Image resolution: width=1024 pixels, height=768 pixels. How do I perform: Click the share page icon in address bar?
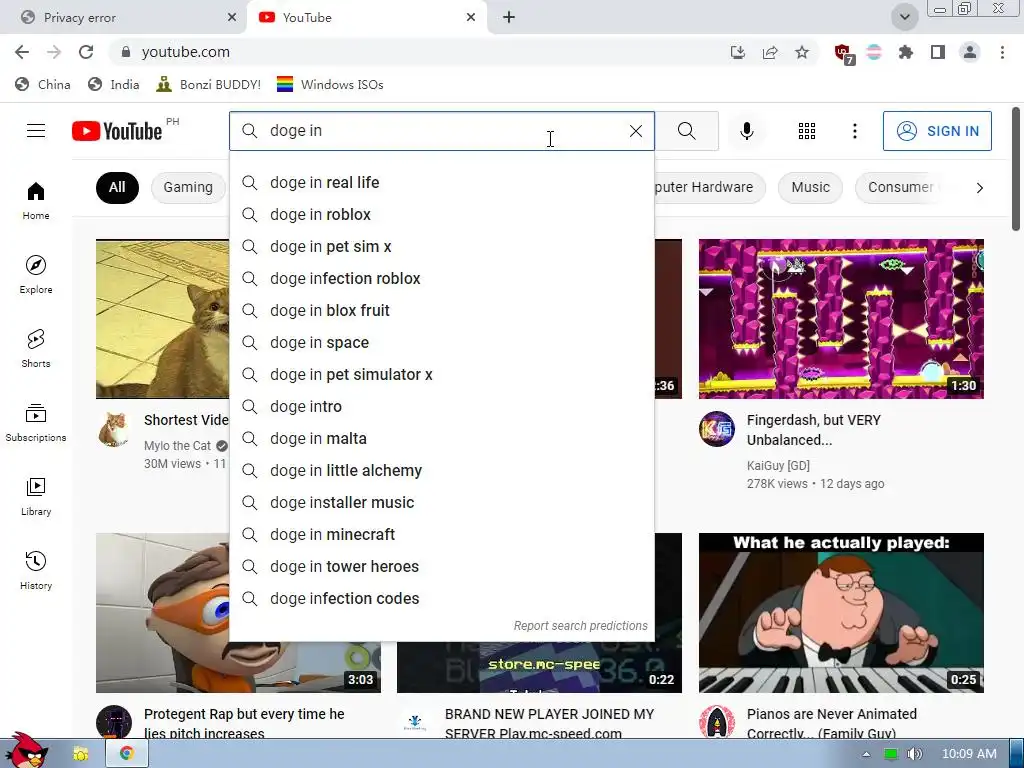[x=770, y=52]
